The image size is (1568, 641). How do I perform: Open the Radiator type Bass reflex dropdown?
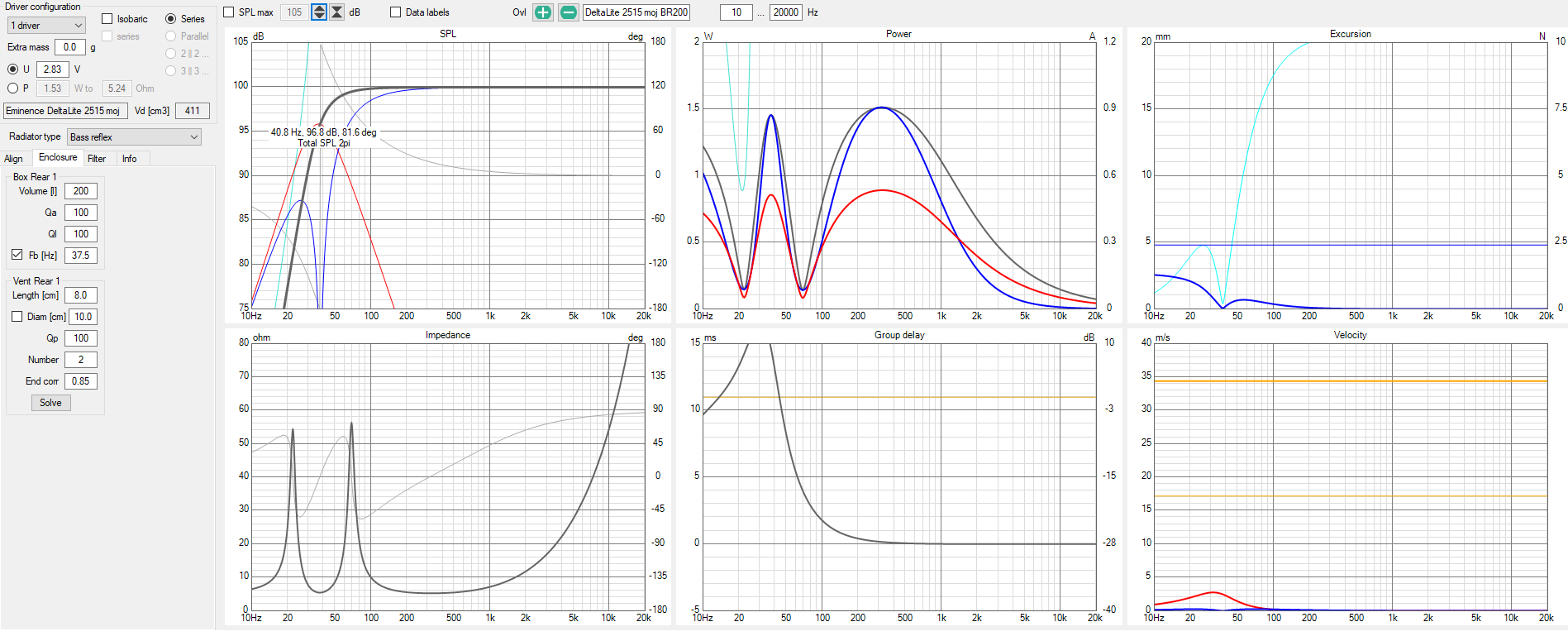[135, 137]
